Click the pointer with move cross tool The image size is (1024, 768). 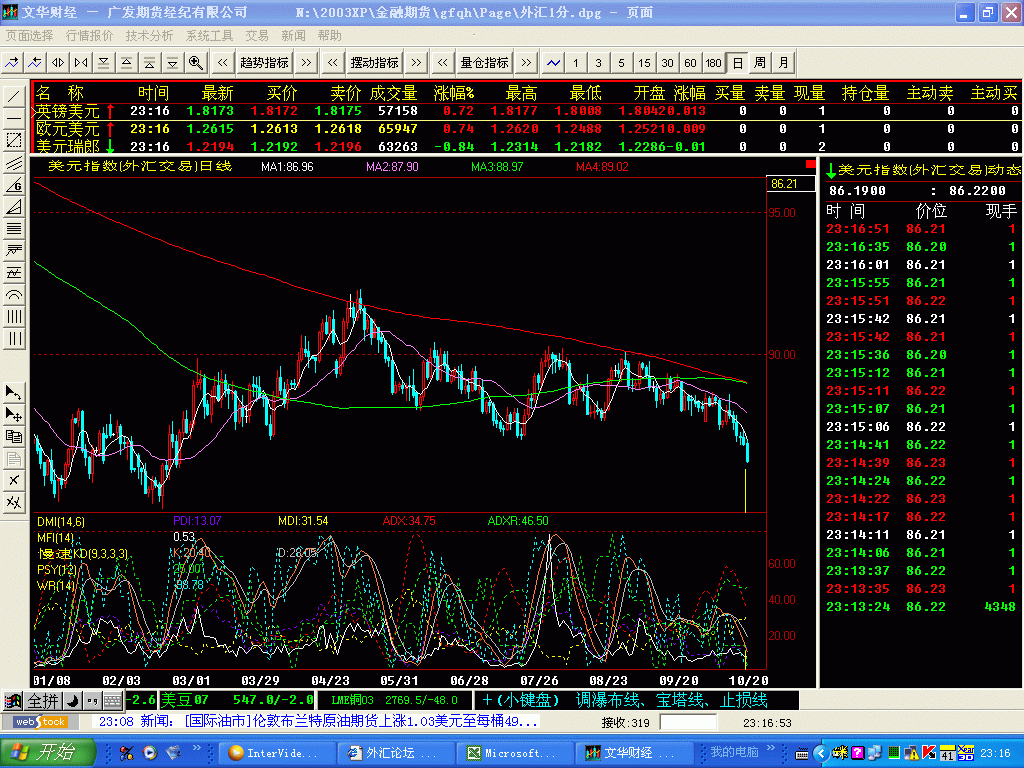pyautogui.click(x=14, y=415)
